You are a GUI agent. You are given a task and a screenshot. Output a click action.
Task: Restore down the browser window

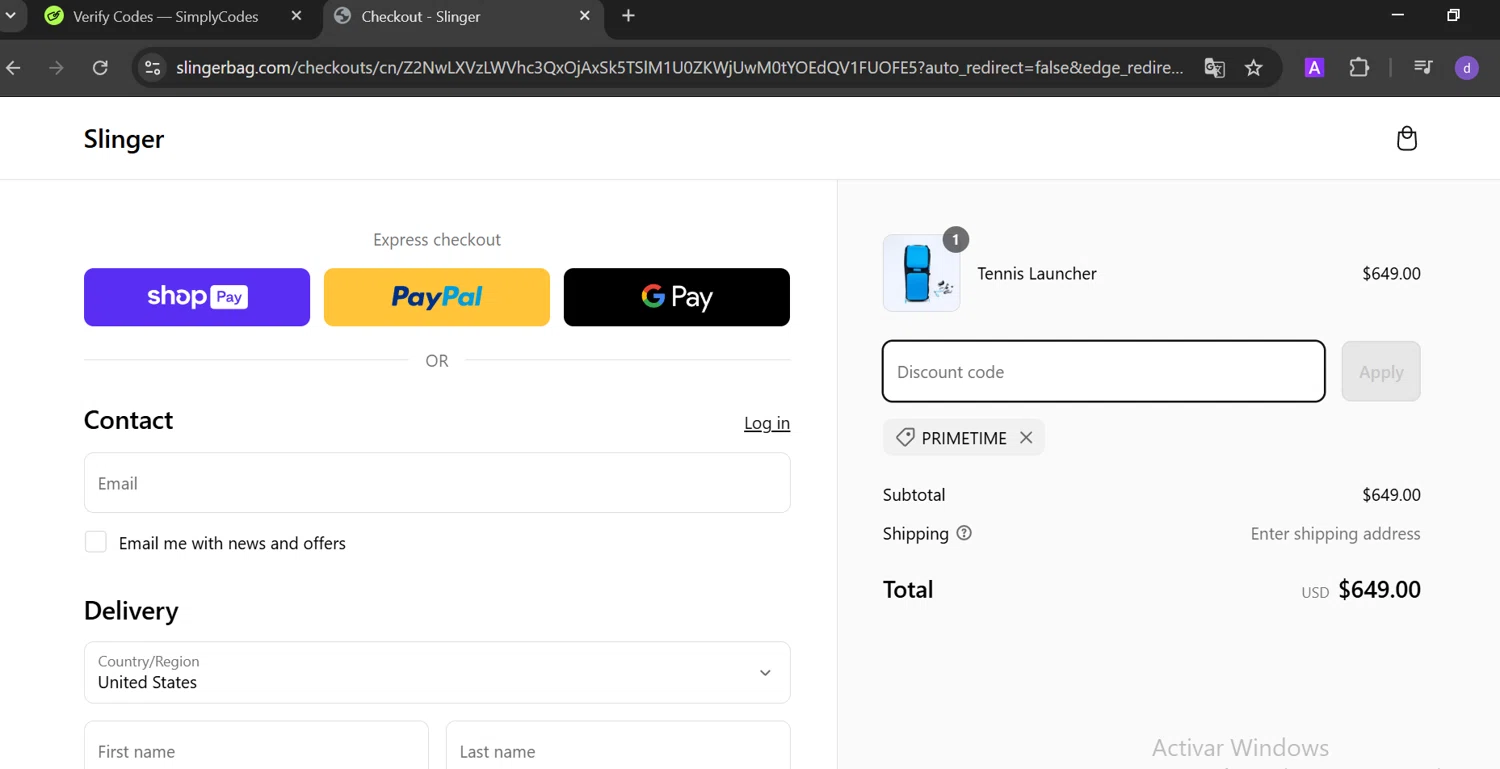click(x=1454, y=15)
